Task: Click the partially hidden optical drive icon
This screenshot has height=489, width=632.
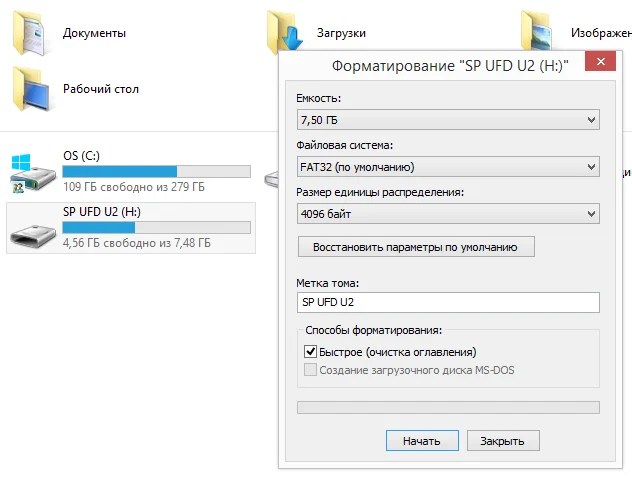Action: coord(271,179)
